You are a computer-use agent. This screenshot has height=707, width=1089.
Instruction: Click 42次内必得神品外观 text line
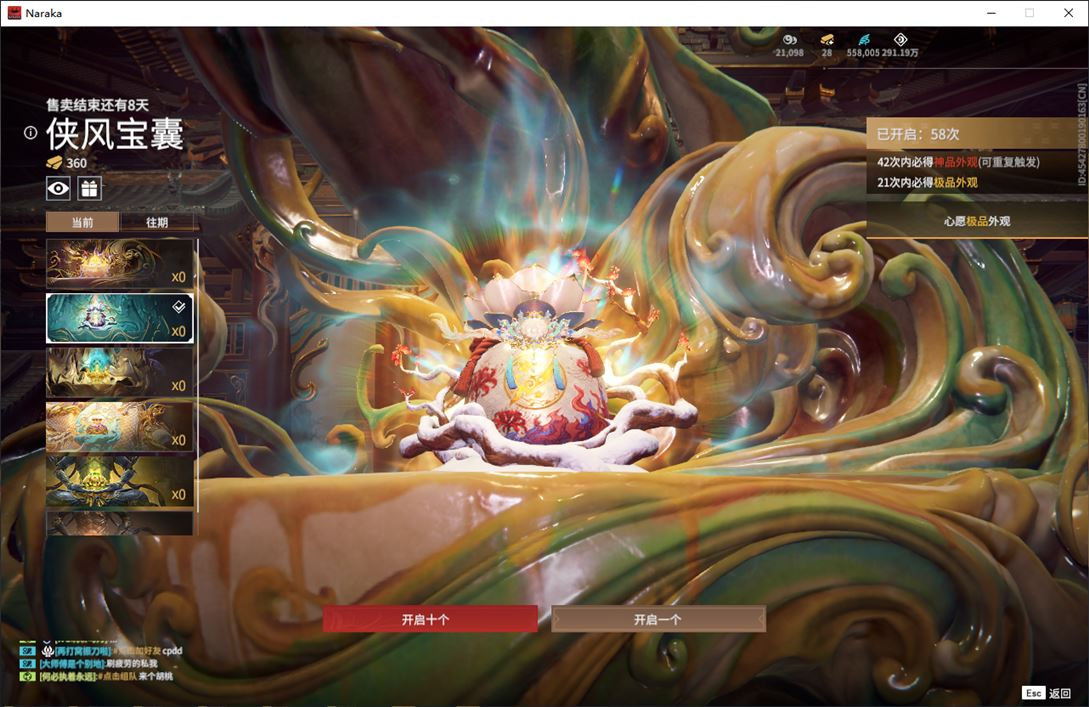pyautogui.click(x=958, y=162)
